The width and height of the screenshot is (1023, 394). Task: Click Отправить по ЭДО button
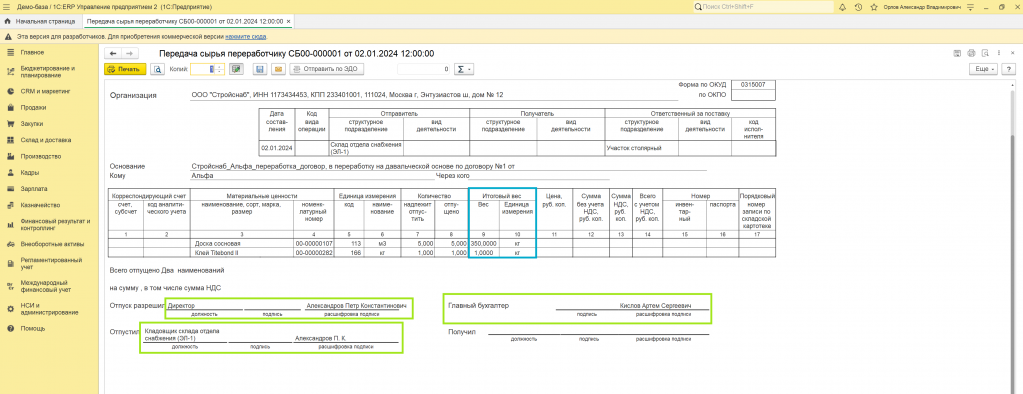pyautogui.click(x=328, y=68)
